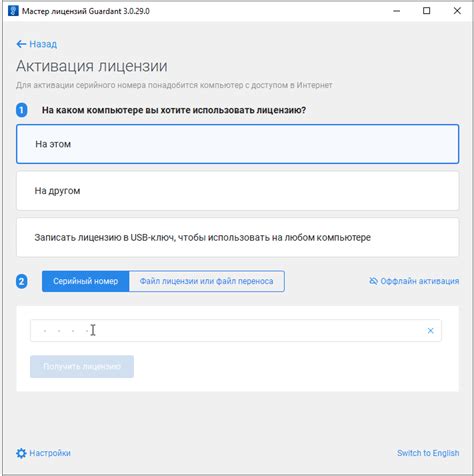Maximize the Guardant license wizard window

click(426, 11)
